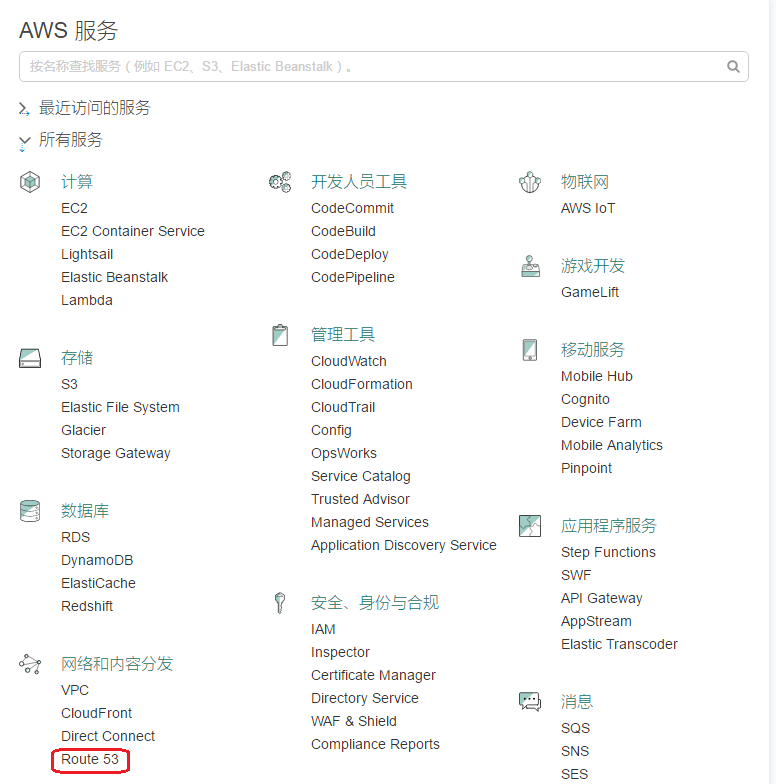Image resolution: width=776 pixels, height=784 pixels.
Task: Click the 管理工具 clipboard icon
Action: (280, 335)
